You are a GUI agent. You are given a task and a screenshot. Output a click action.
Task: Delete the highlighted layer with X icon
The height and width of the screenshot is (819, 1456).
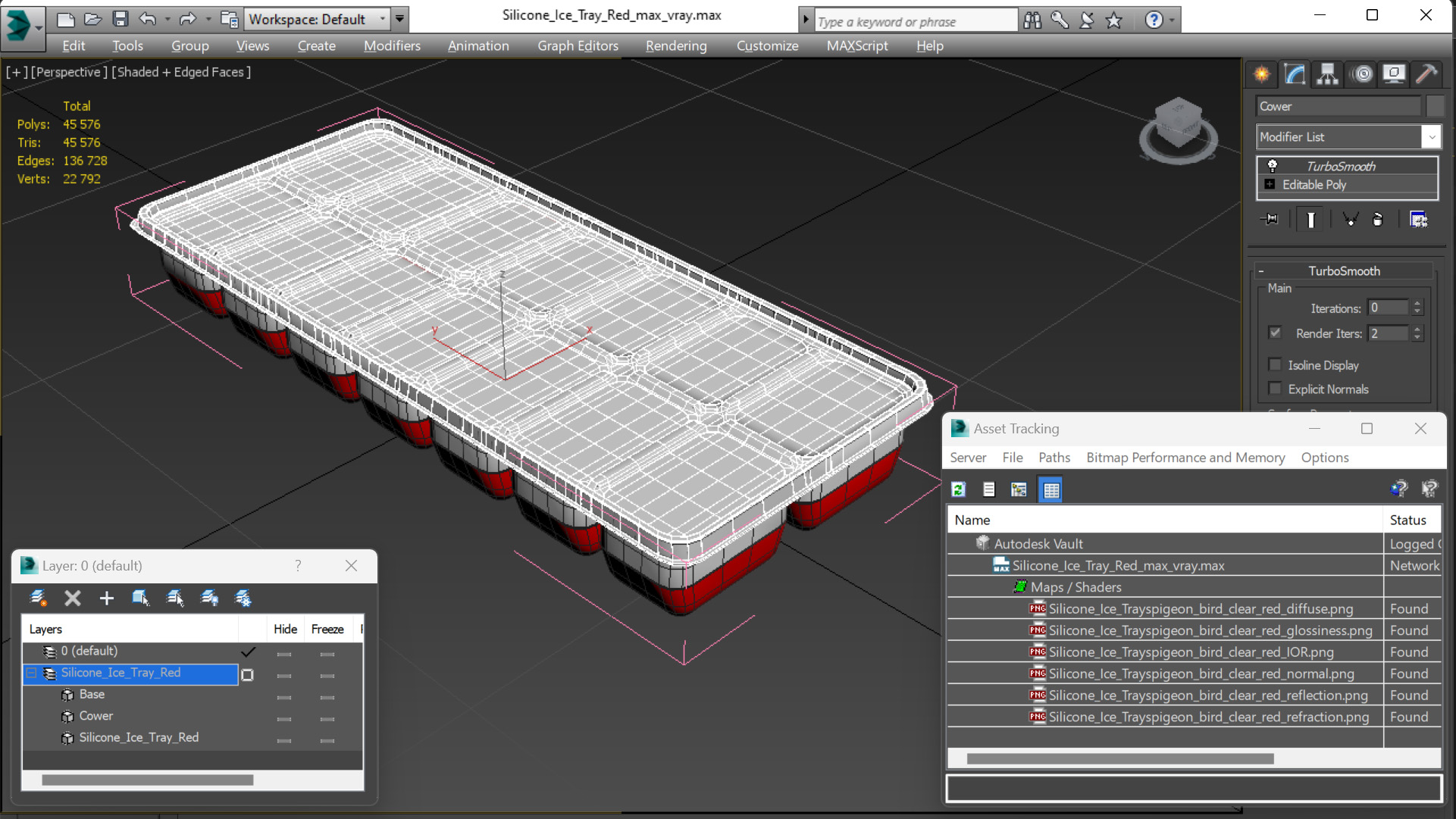click(x=73, y=599)
